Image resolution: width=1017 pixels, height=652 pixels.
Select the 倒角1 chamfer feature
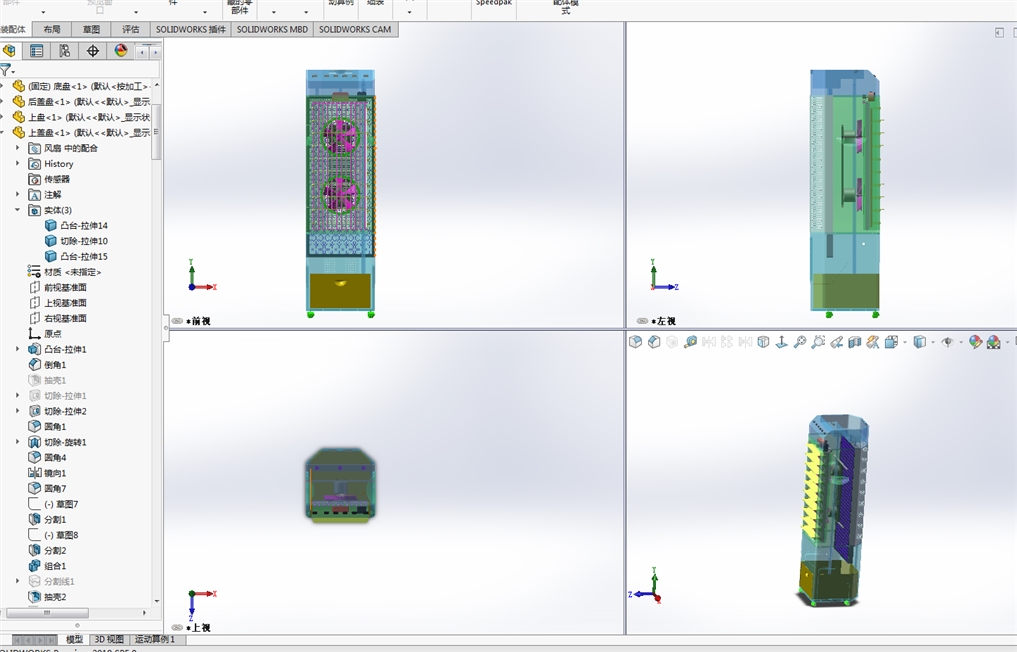(47, 365)
